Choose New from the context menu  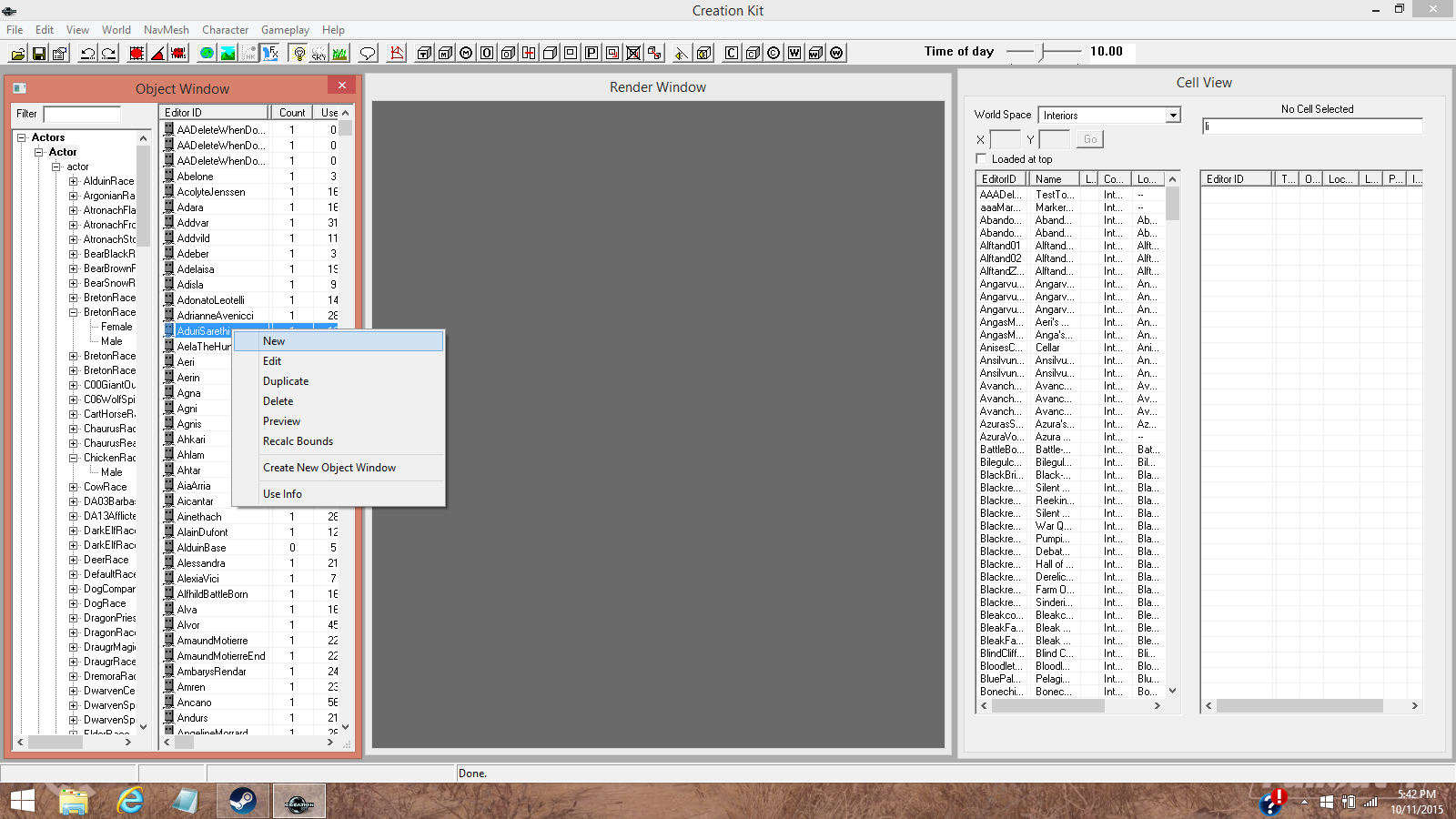(339, 341)
